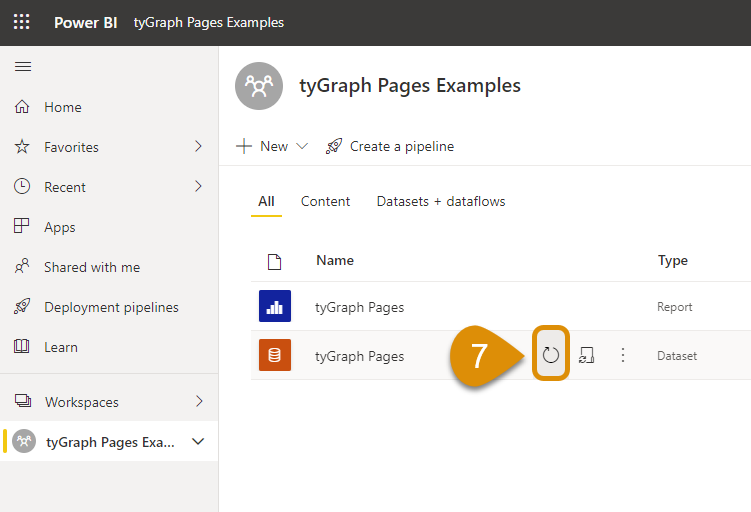Click the tyGraph Pages report icon

point(274,307)
